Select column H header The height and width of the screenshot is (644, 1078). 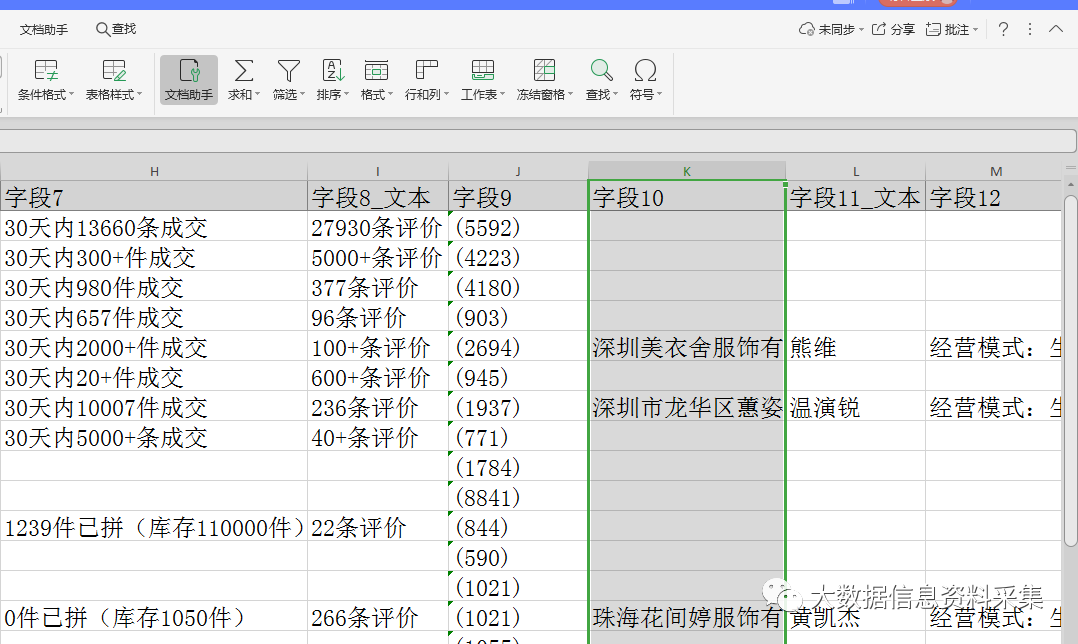click(154, 171)
